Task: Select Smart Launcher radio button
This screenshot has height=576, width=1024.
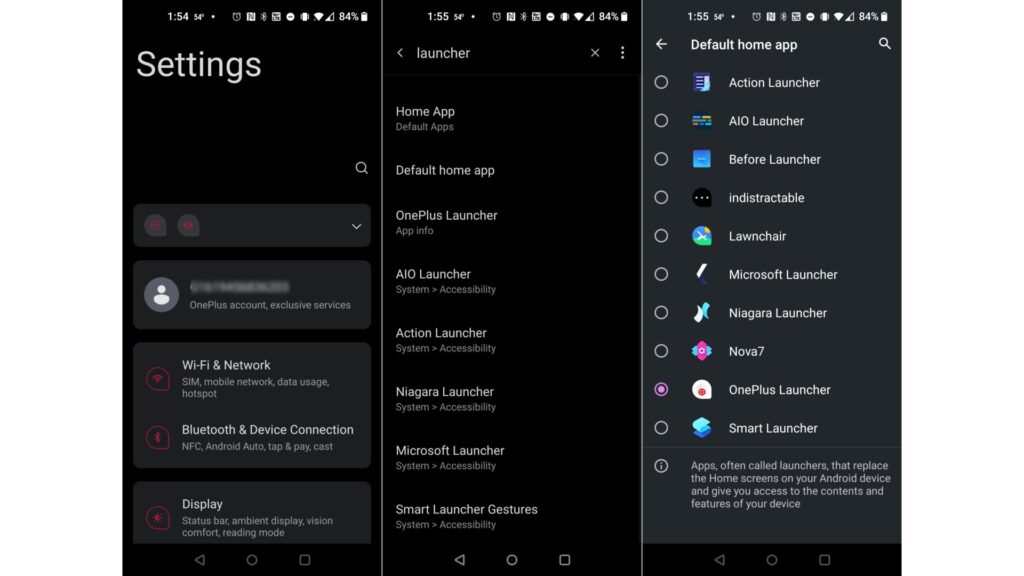Action: 661,428
